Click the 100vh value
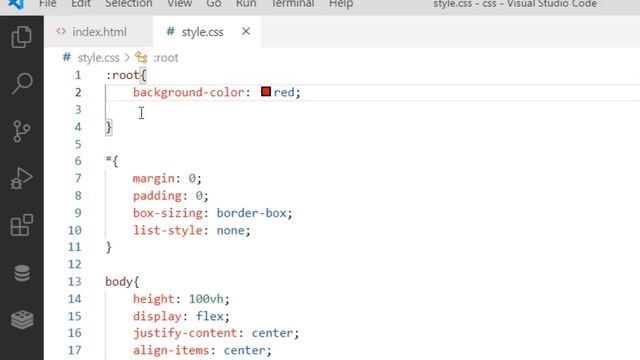640x360 pixels. [206, 299]
